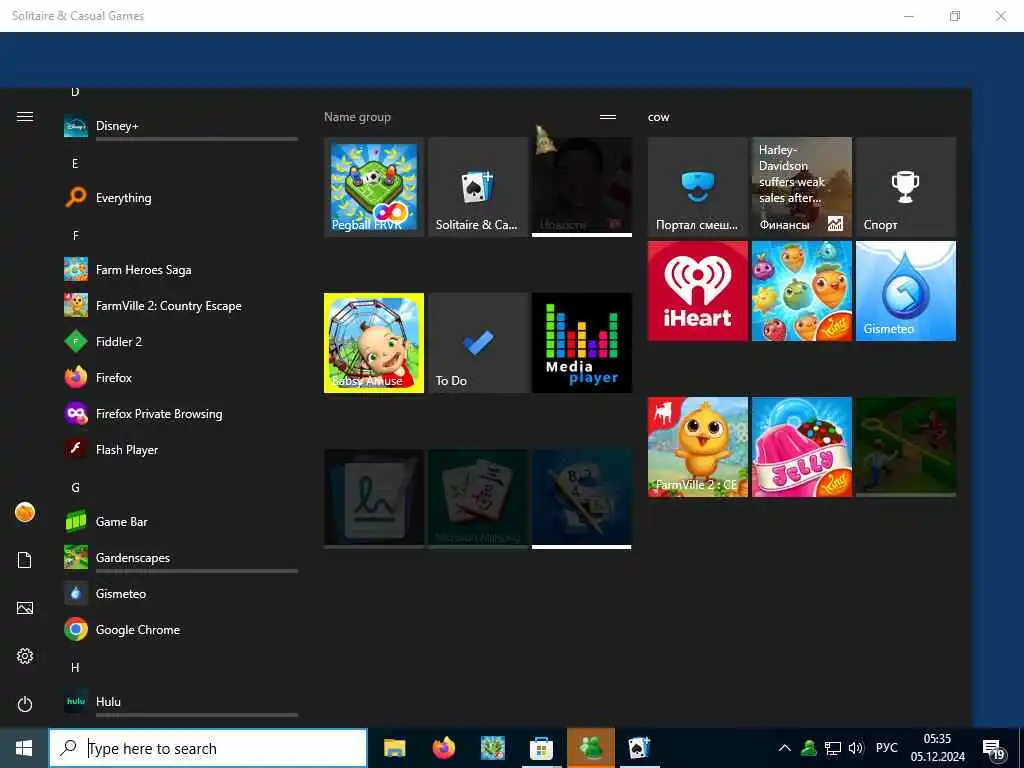Viewport: 1024px width, 768px height.
Task: Launch Firefox from the app list
Action: 181,377
